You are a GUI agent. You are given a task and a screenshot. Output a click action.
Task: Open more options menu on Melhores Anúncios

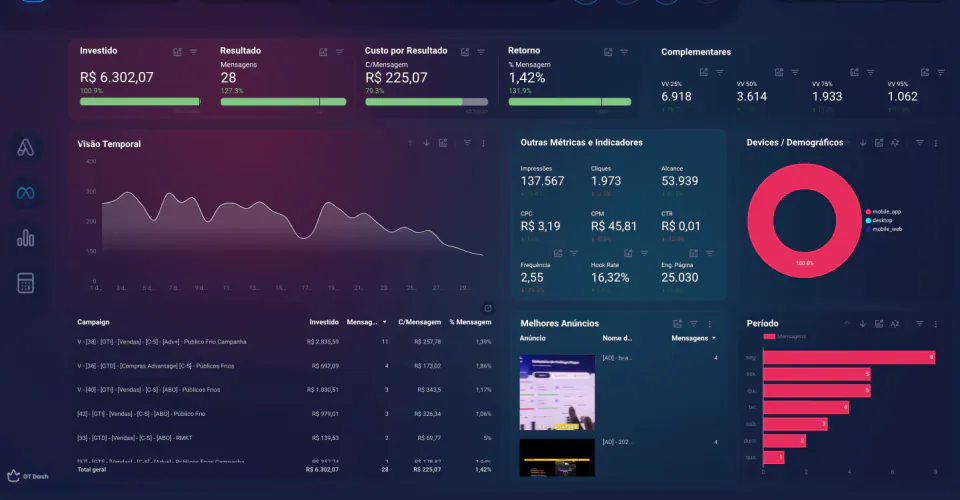[710, 324]
